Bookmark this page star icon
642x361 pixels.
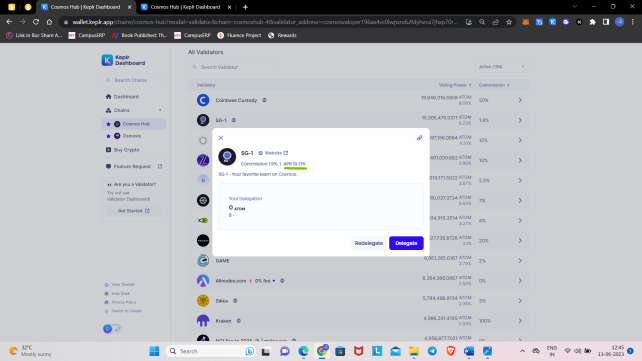pyautogui.click(x=509, y=22)
